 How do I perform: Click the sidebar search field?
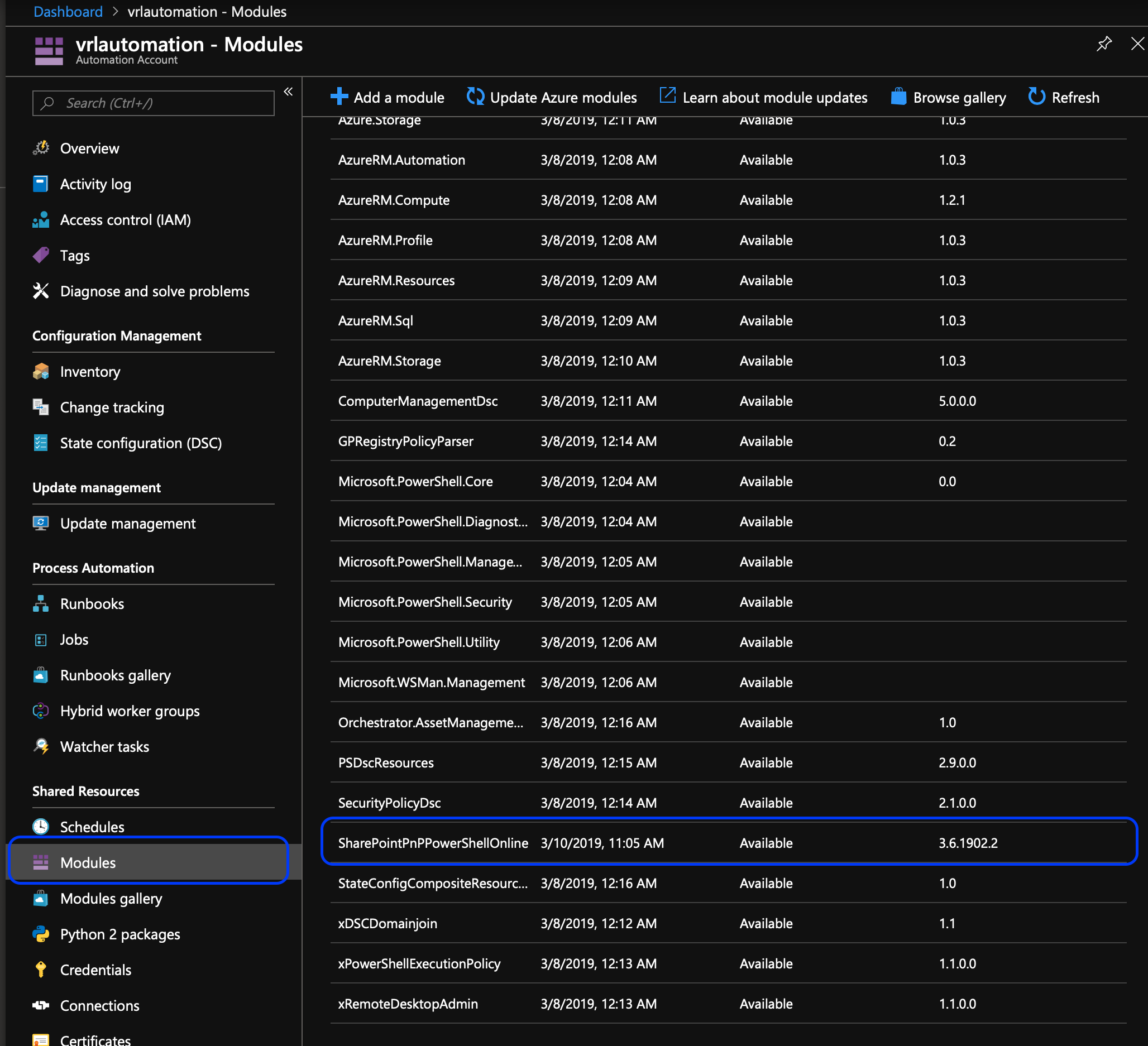point(154,103)
